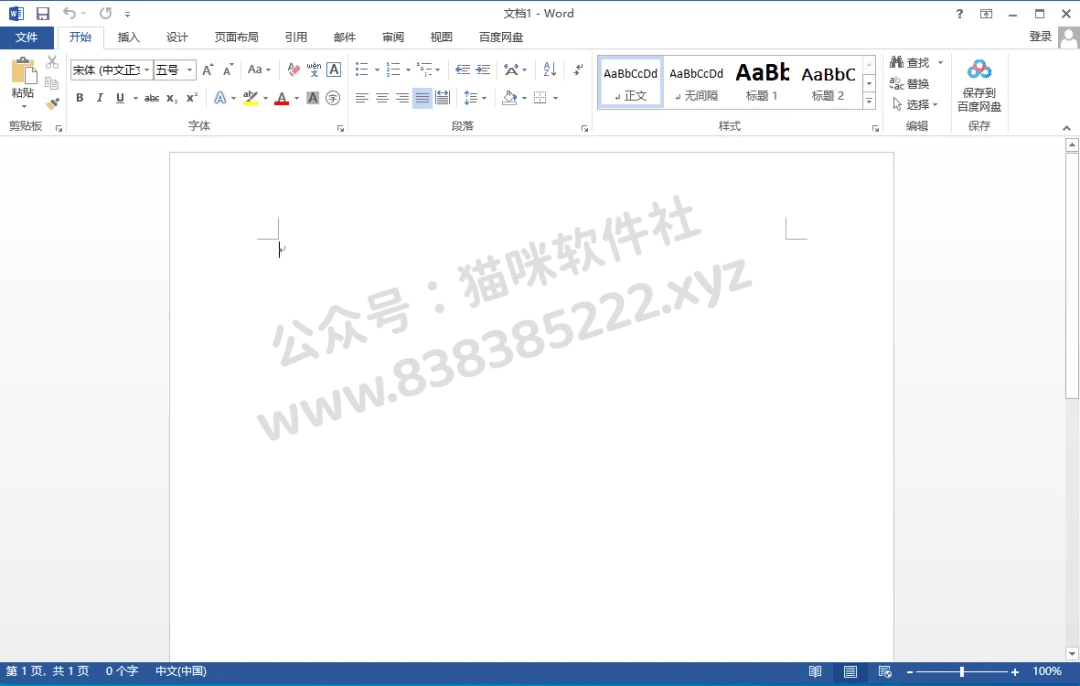This screenshot has width=1080, height=686.
Task: Open the font size dropdown (五号)
Action: tap(189, 70)
